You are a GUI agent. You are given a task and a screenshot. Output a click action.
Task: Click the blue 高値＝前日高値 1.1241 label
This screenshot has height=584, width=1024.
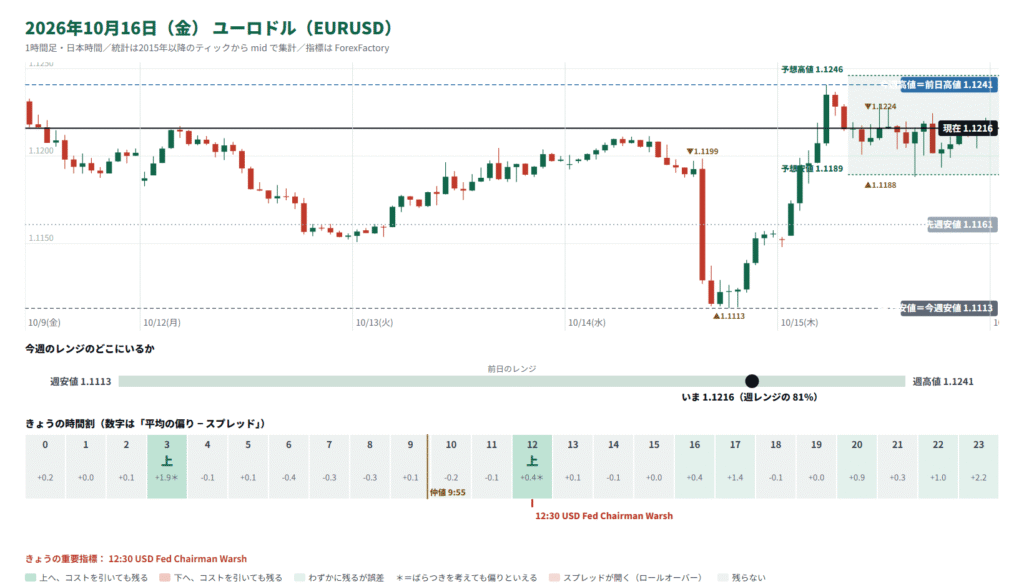(x=949, y=84)
